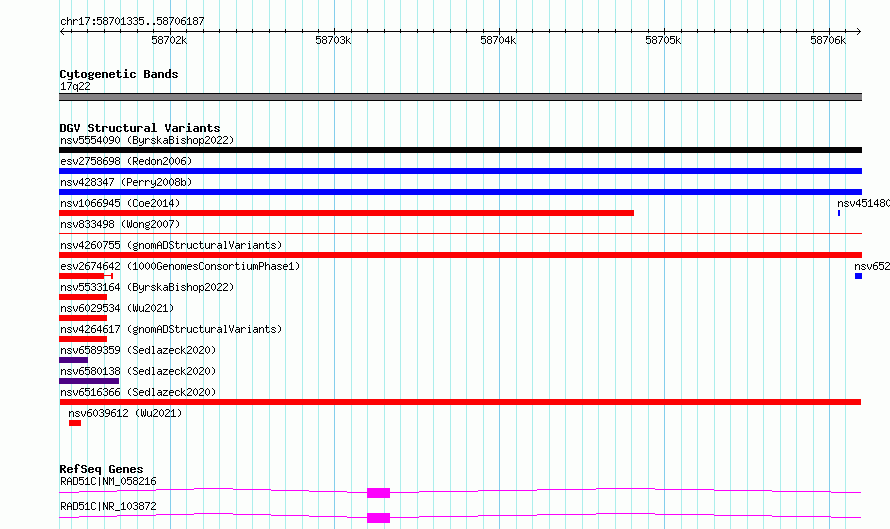
Task: Click the small nsv6039612 (Wu2021) red bar
Action: tap(75, 423)
